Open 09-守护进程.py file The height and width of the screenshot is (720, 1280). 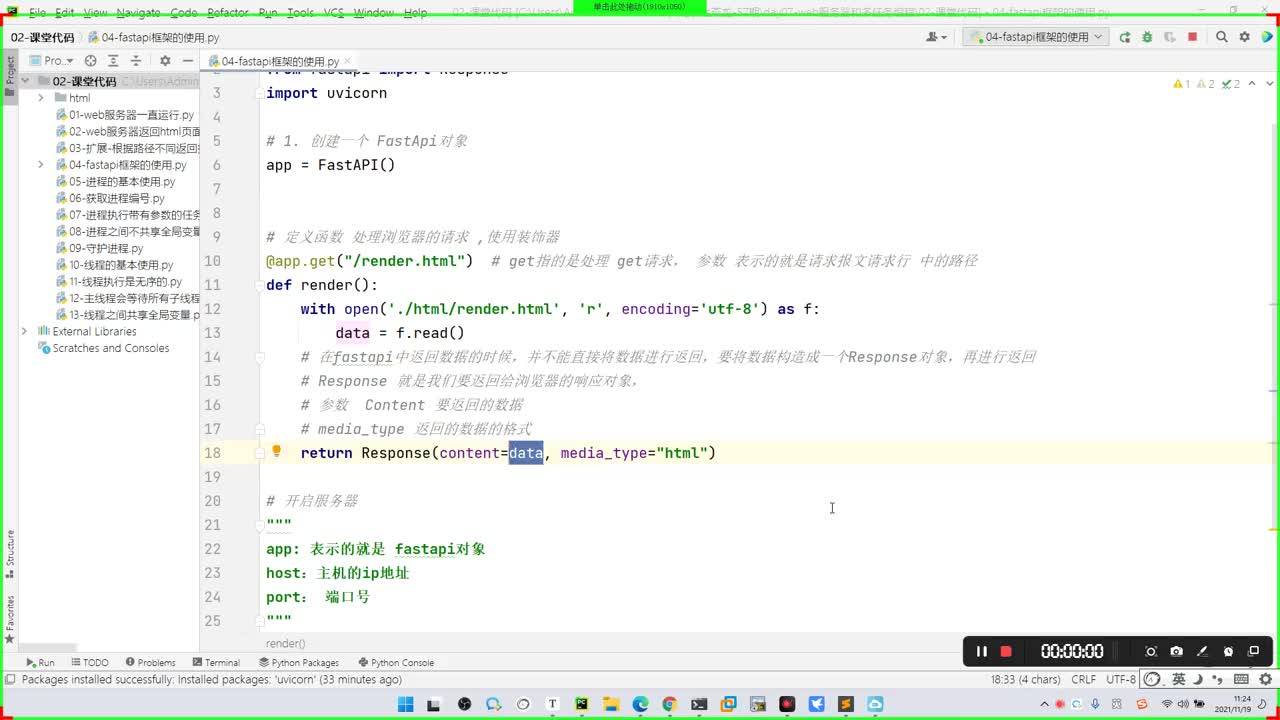coord(99,248)
